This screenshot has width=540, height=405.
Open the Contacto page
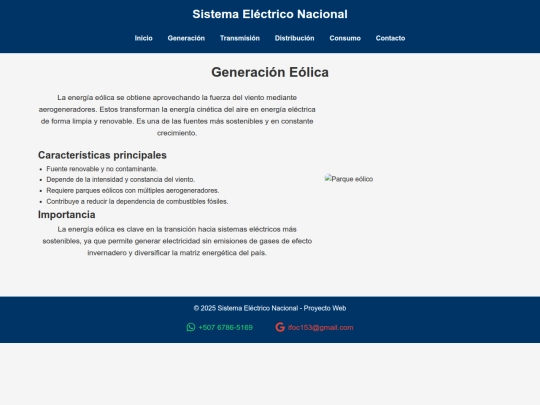[x=390, y=38]
